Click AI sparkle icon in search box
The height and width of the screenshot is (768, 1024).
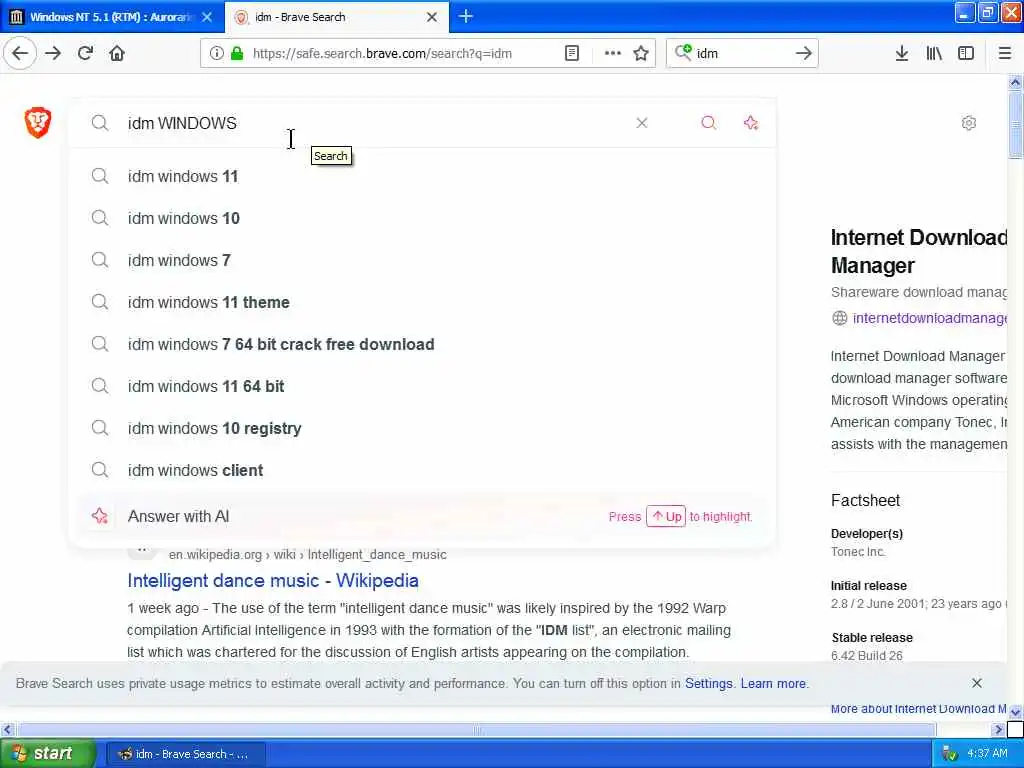(750, 123)
